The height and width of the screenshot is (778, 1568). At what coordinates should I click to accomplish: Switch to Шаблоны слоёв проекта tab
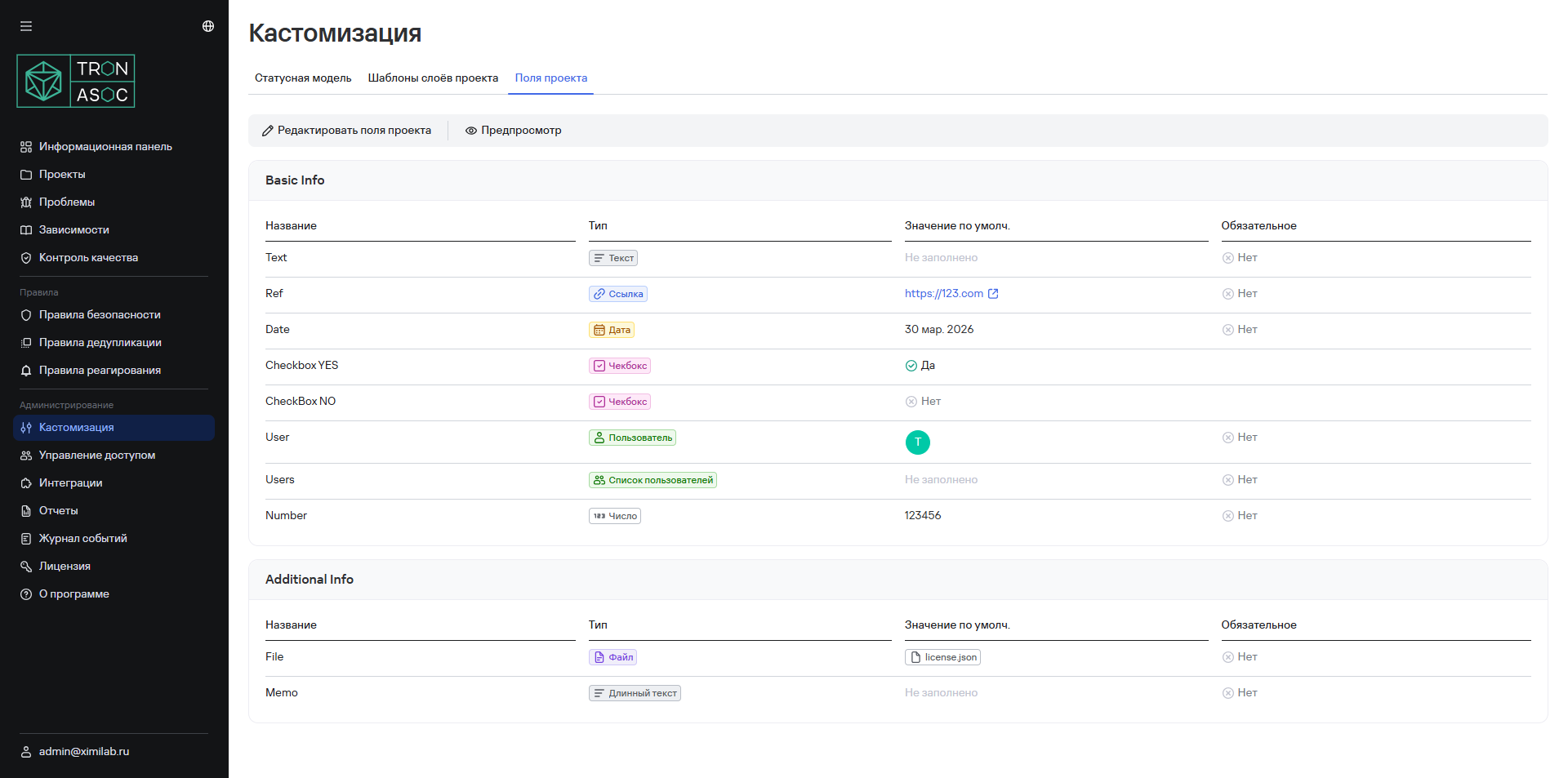pos(433,78)
